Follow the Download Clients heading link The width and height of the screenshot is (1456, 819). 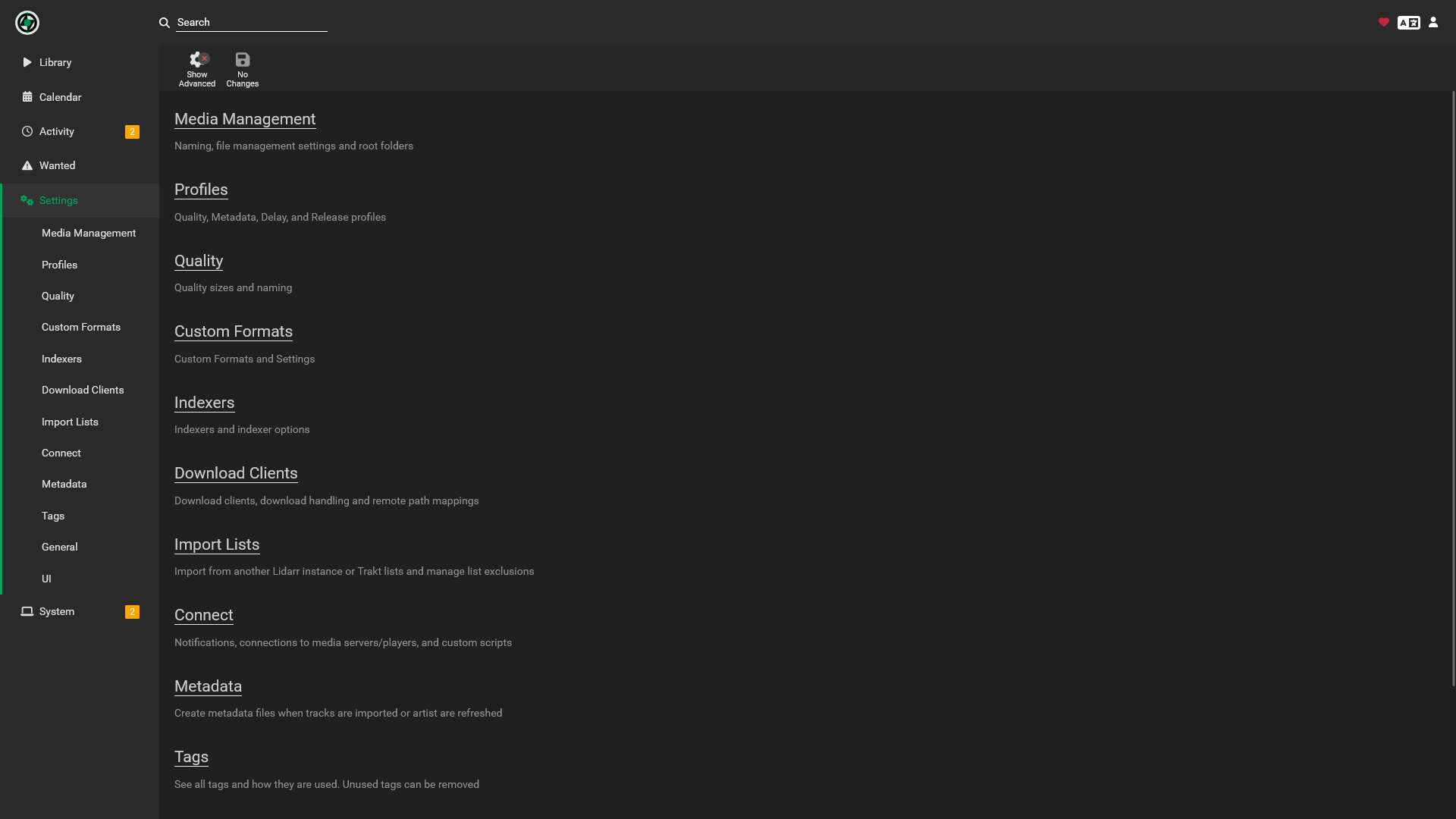point(236,473)
